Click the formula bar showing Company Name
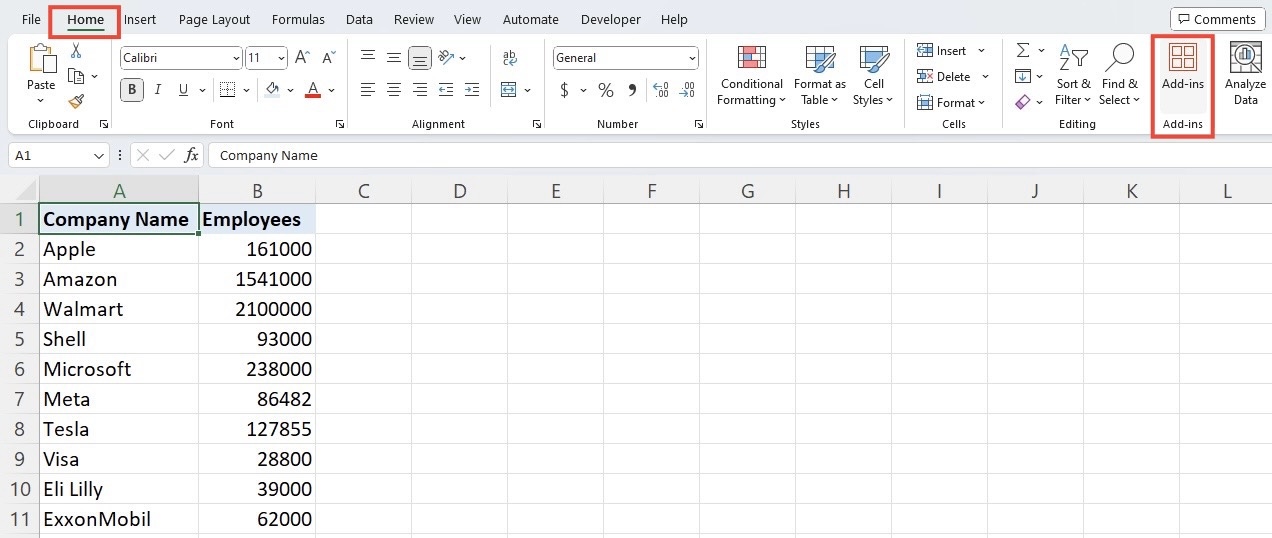 coord(738,155)
